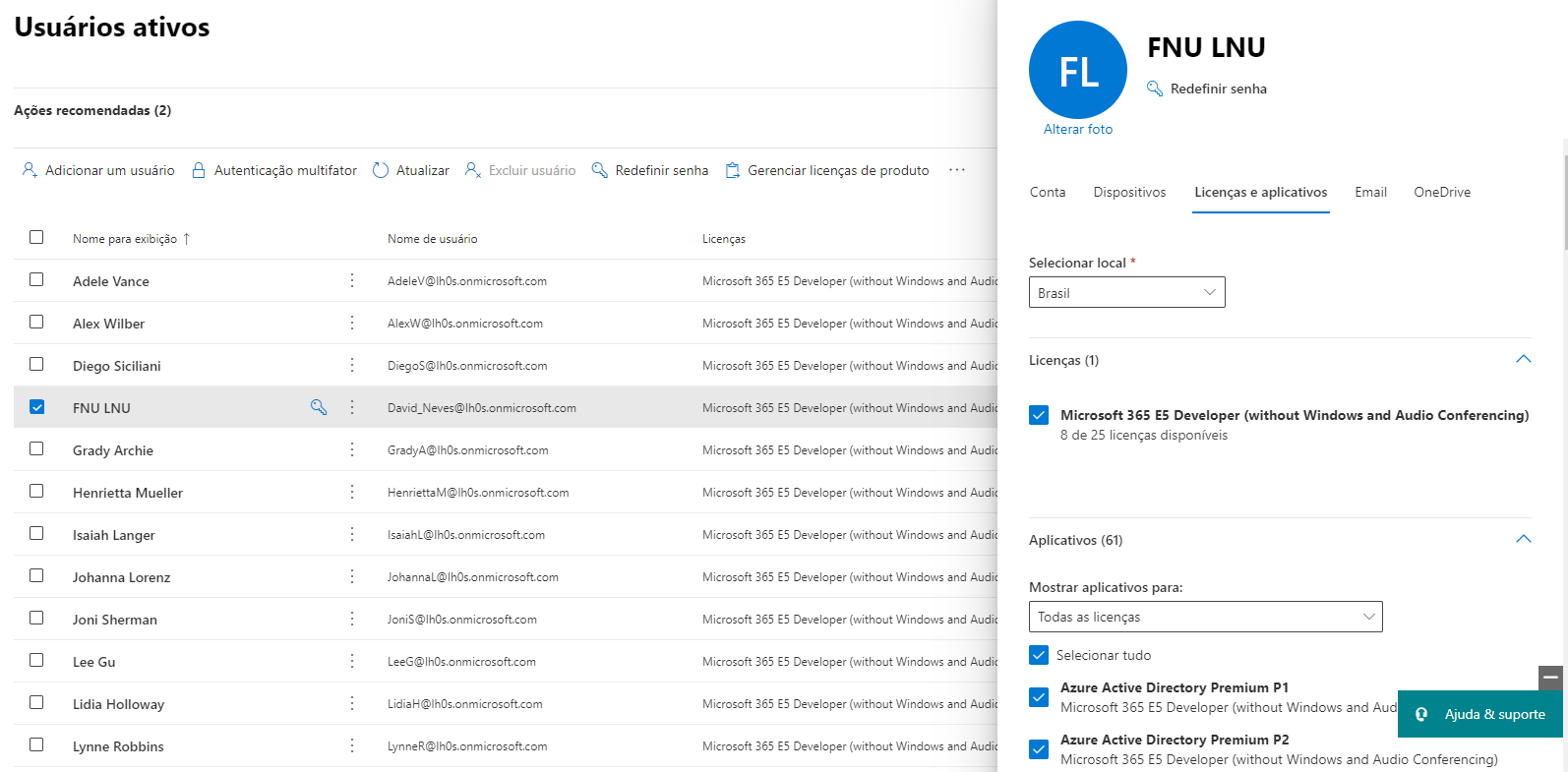The image size is (1568, 772).
Task: Uncheck Azure Active Directory Premium P2
Action: tap(1039, 749)
